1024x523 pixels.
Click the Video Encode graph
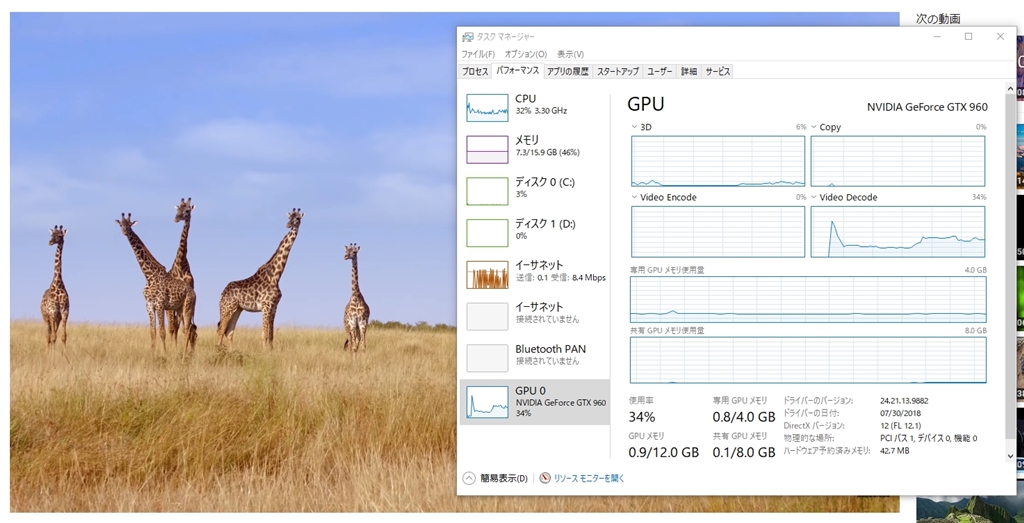[x=718, y=232]
